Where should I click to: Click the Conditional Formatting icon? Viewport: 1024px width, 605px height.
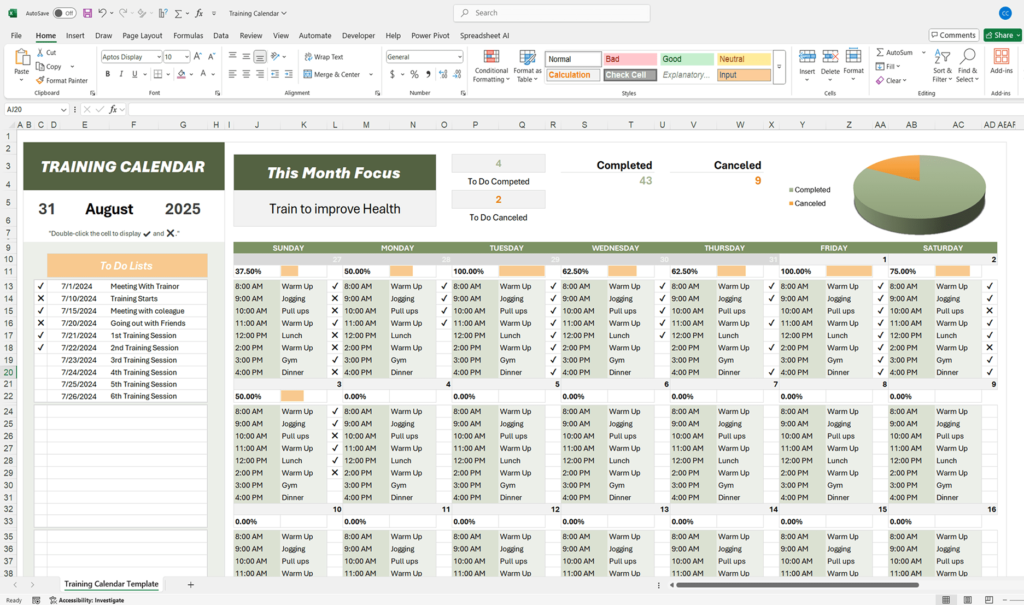pyautogui.click(x=490, y=56)
